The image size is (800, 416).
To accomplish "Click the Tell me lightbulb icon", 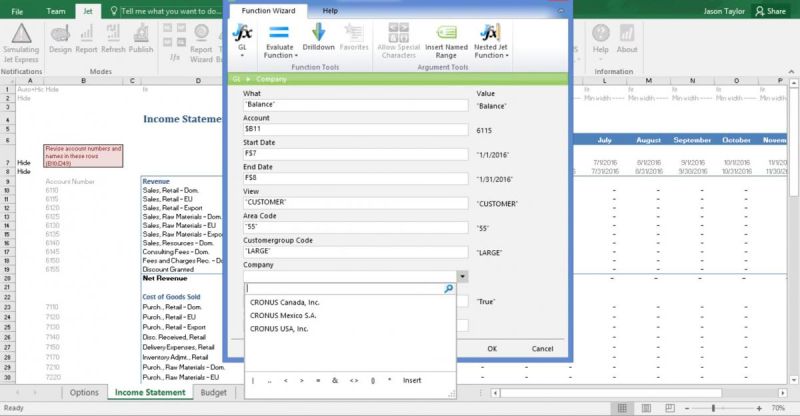I will (114, 11).
